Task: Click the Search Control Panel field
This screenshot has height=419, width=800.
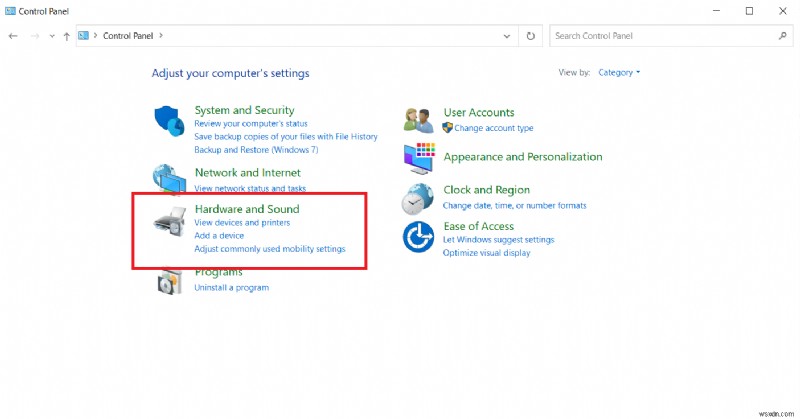Action: 660,36
